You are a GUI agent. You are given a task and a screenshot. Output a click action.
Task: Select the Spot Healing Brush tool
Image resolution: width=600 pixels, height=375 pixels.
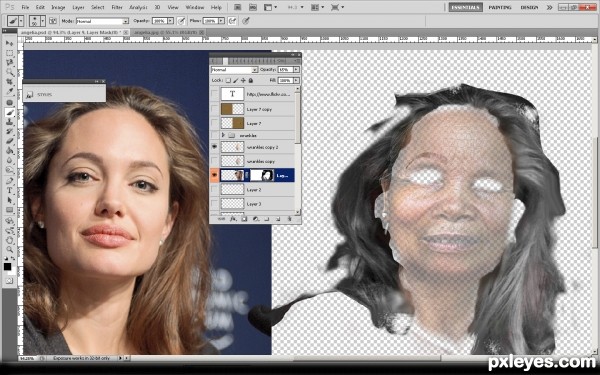click(9, 103)
